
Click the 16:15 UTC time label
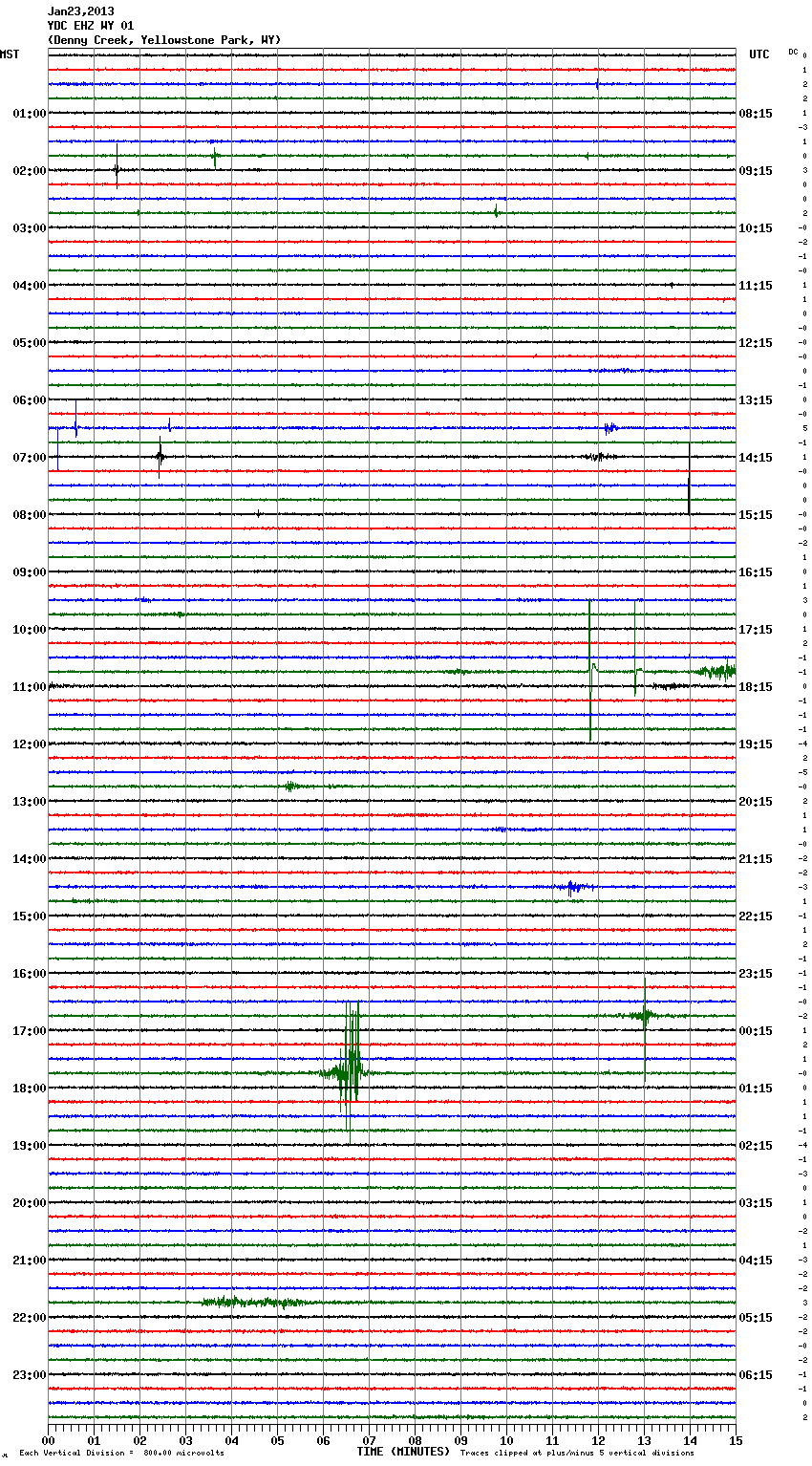coord(756,572)
